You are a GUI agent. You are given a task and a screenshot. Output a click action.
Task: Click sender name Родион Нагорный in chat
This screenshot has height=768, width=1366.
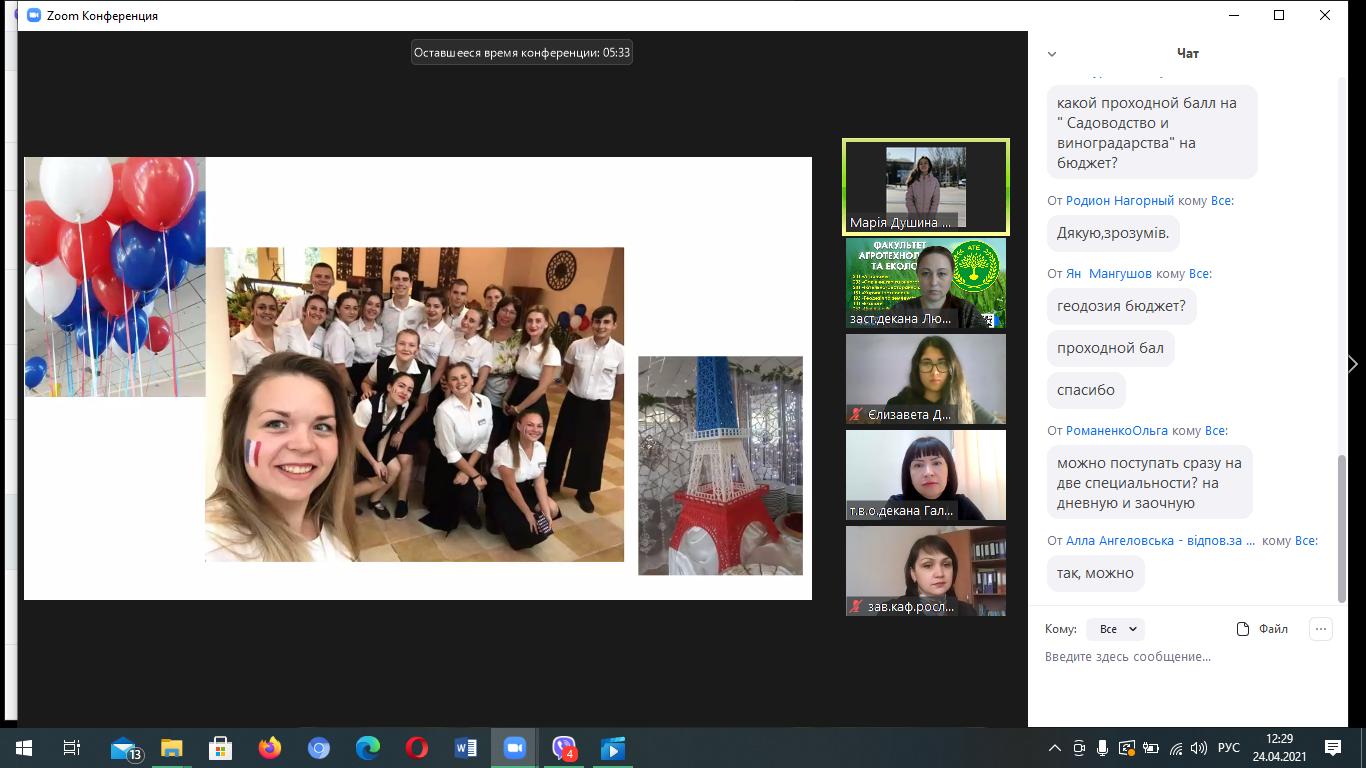1119,200
